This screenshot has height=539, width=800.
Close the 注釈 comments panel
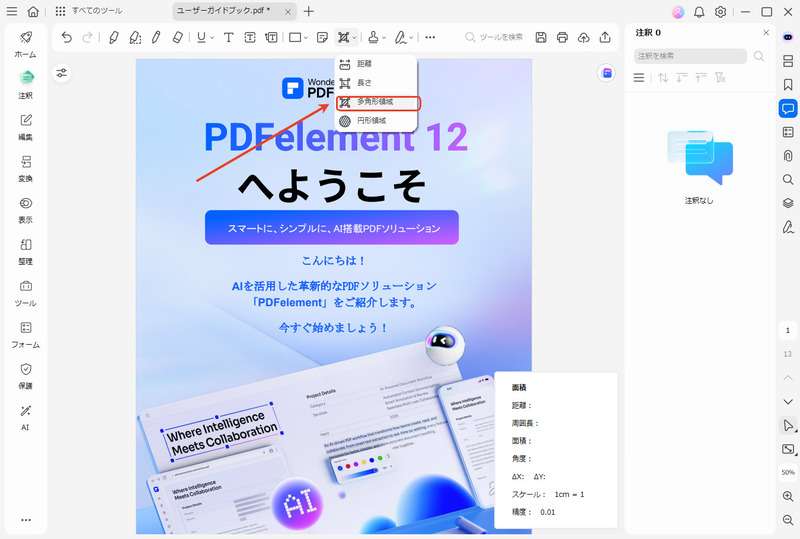[766, 33]
